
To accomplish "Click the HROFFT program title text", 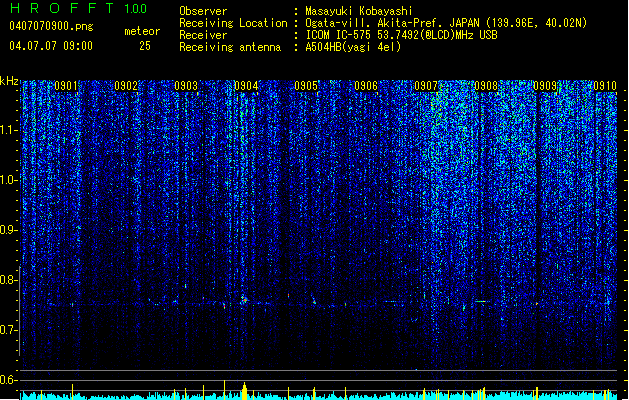I will coord(62,8).
